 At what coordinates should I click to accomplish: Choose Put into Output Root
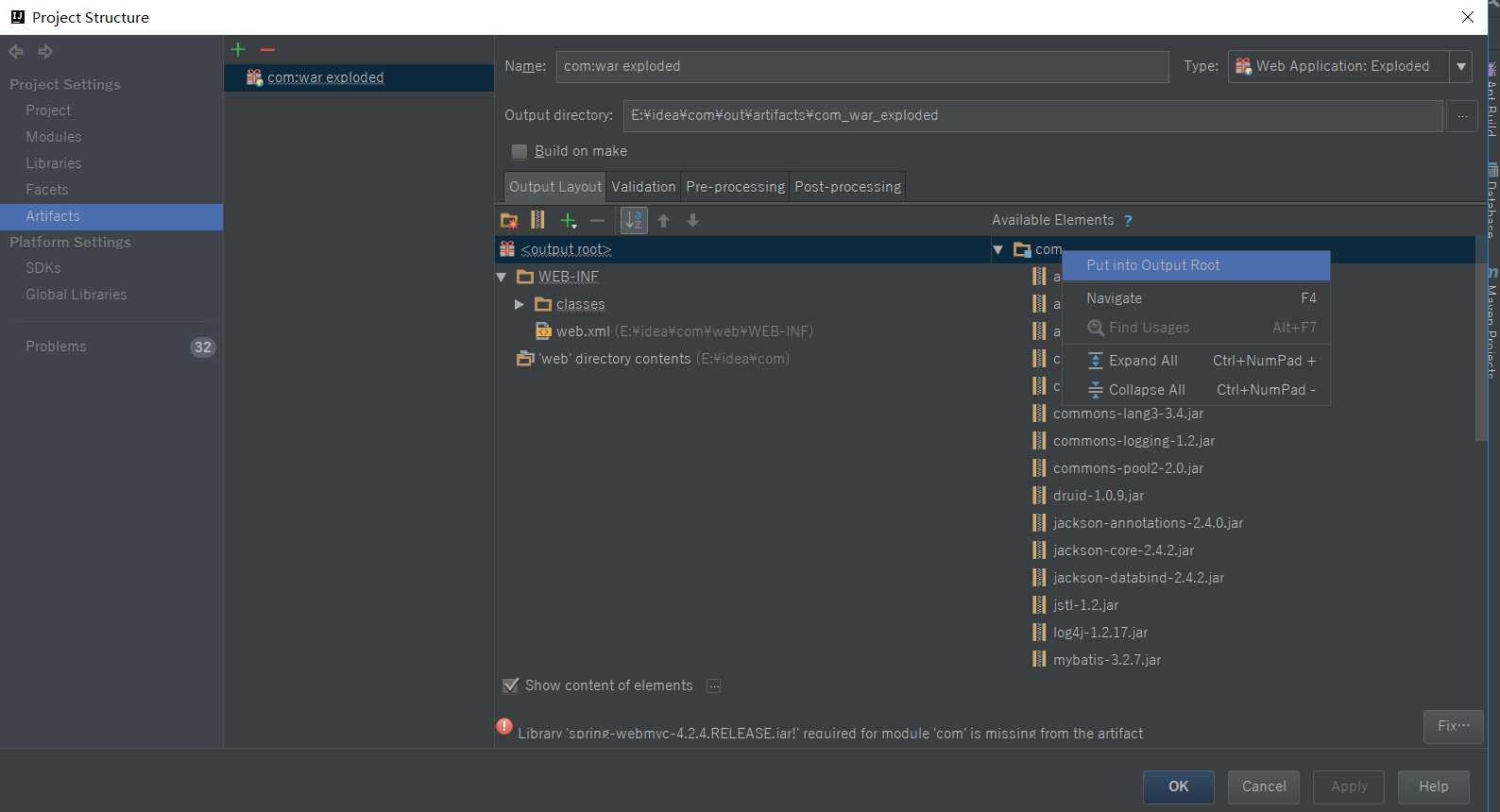click(x=1196, y=265)
